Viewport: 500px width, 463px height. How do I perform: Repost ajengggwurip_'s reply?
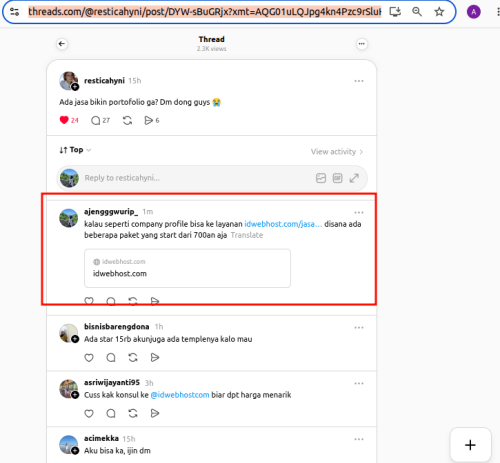(x=133, y=301)
